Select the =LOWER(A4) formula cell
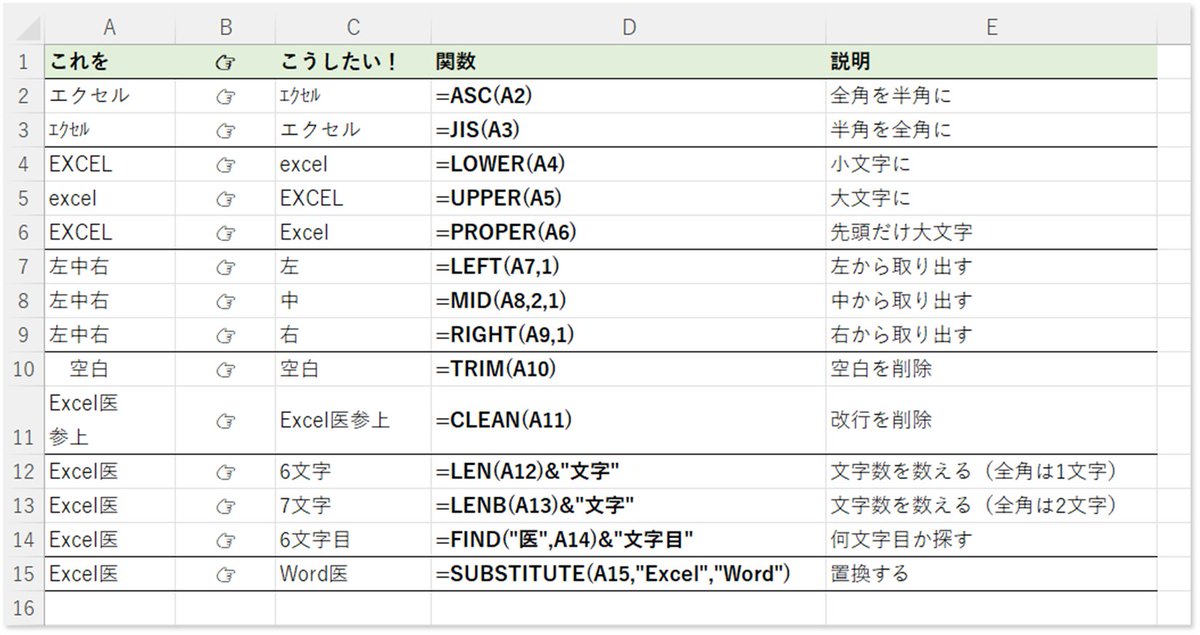 (x=628, y=164)
